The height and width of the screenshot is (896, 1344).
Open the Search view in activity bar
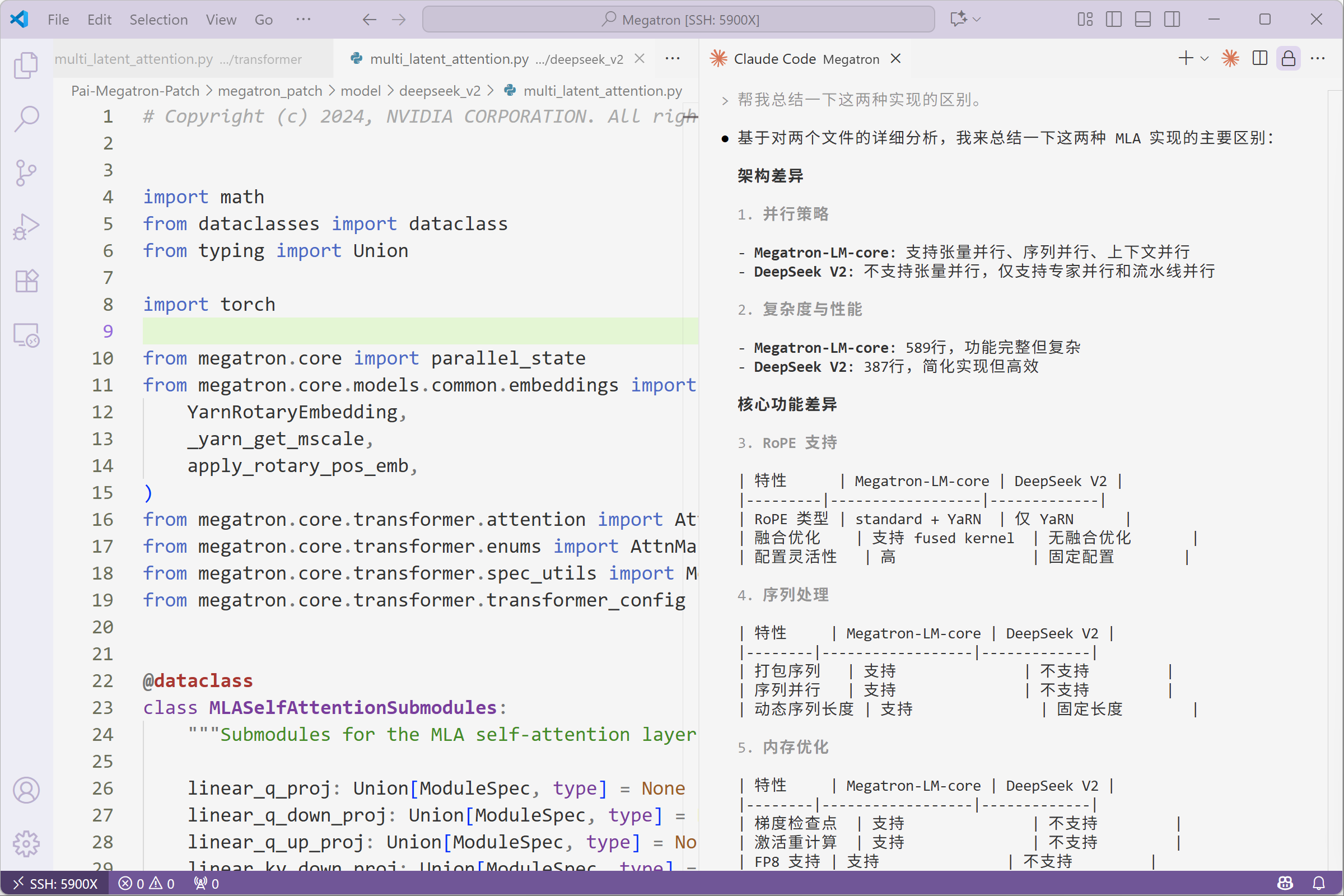26,119
